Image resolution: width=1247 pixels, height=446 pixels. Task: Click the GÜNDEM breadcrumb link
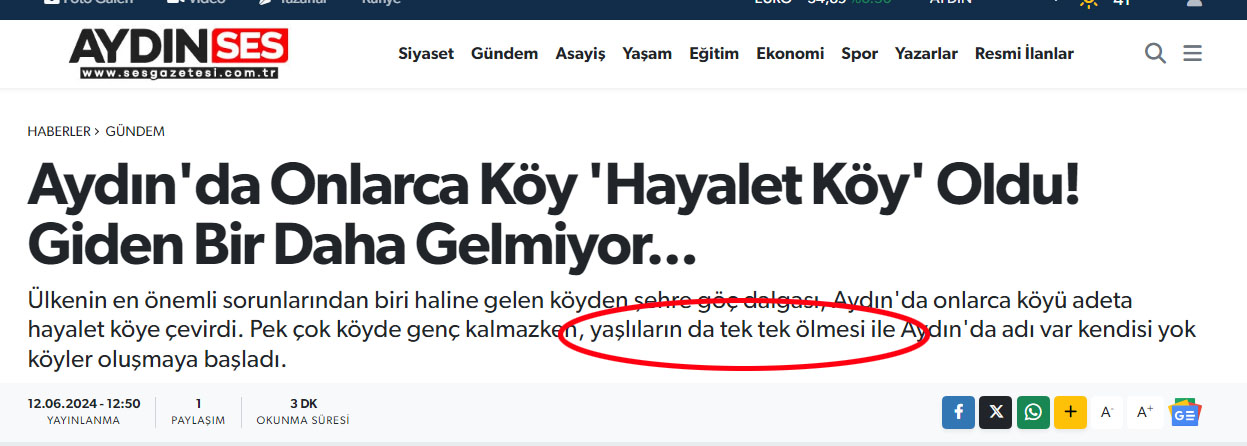[x=135, y=131]
